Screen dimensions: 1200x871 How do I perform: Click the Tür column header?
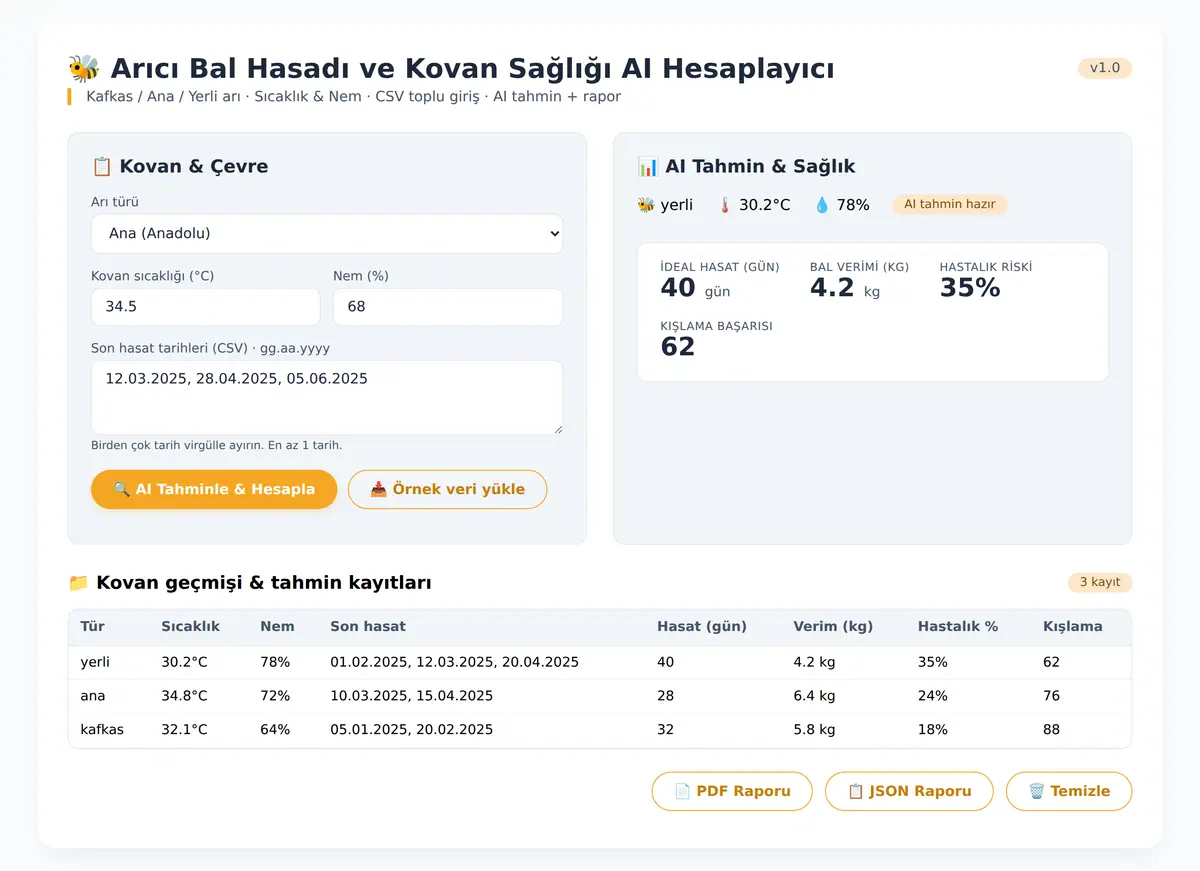(92, 626)
